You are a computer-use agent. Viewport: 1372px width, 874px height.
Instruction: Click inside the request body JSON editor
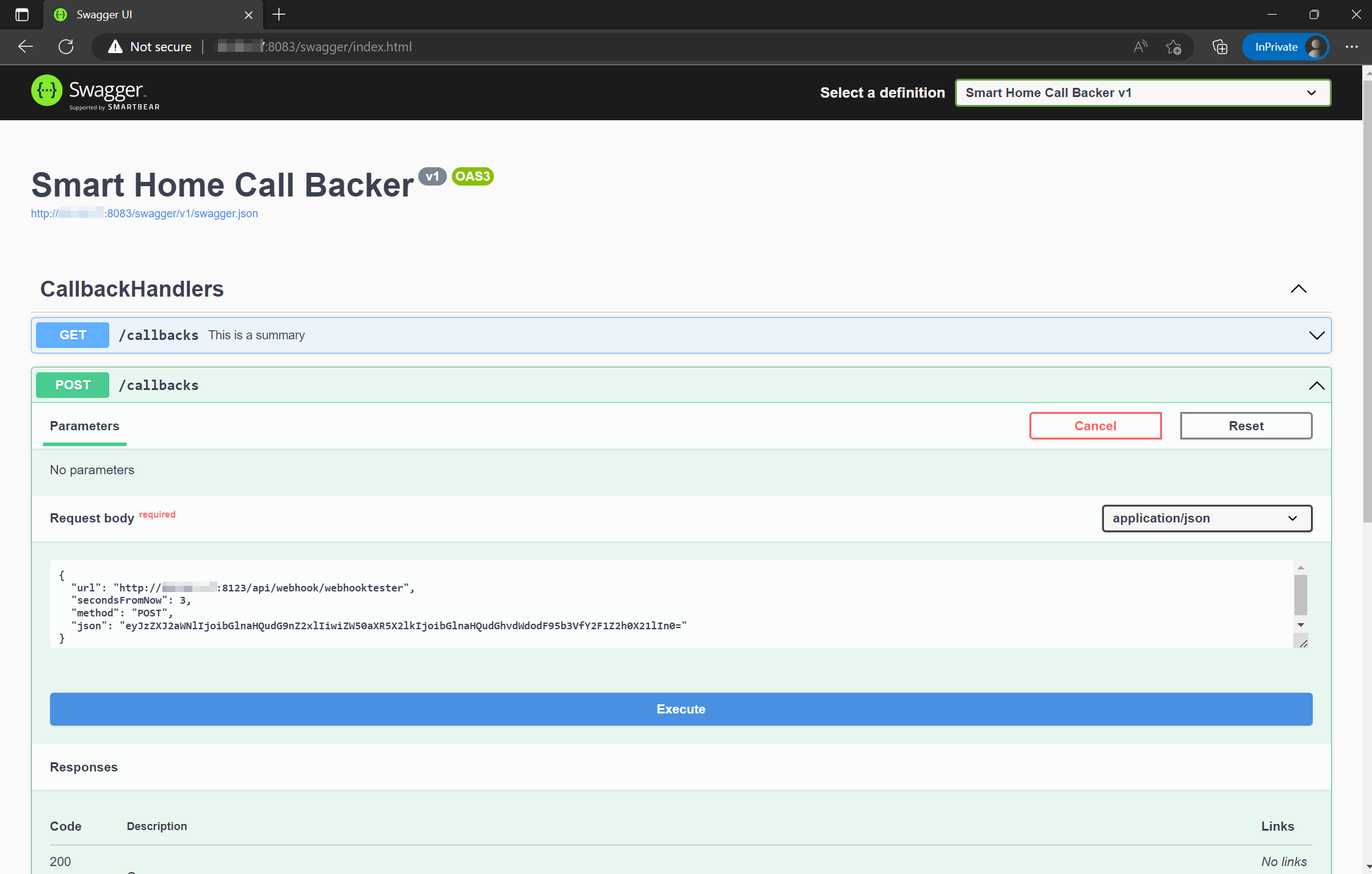coord(671,604)
